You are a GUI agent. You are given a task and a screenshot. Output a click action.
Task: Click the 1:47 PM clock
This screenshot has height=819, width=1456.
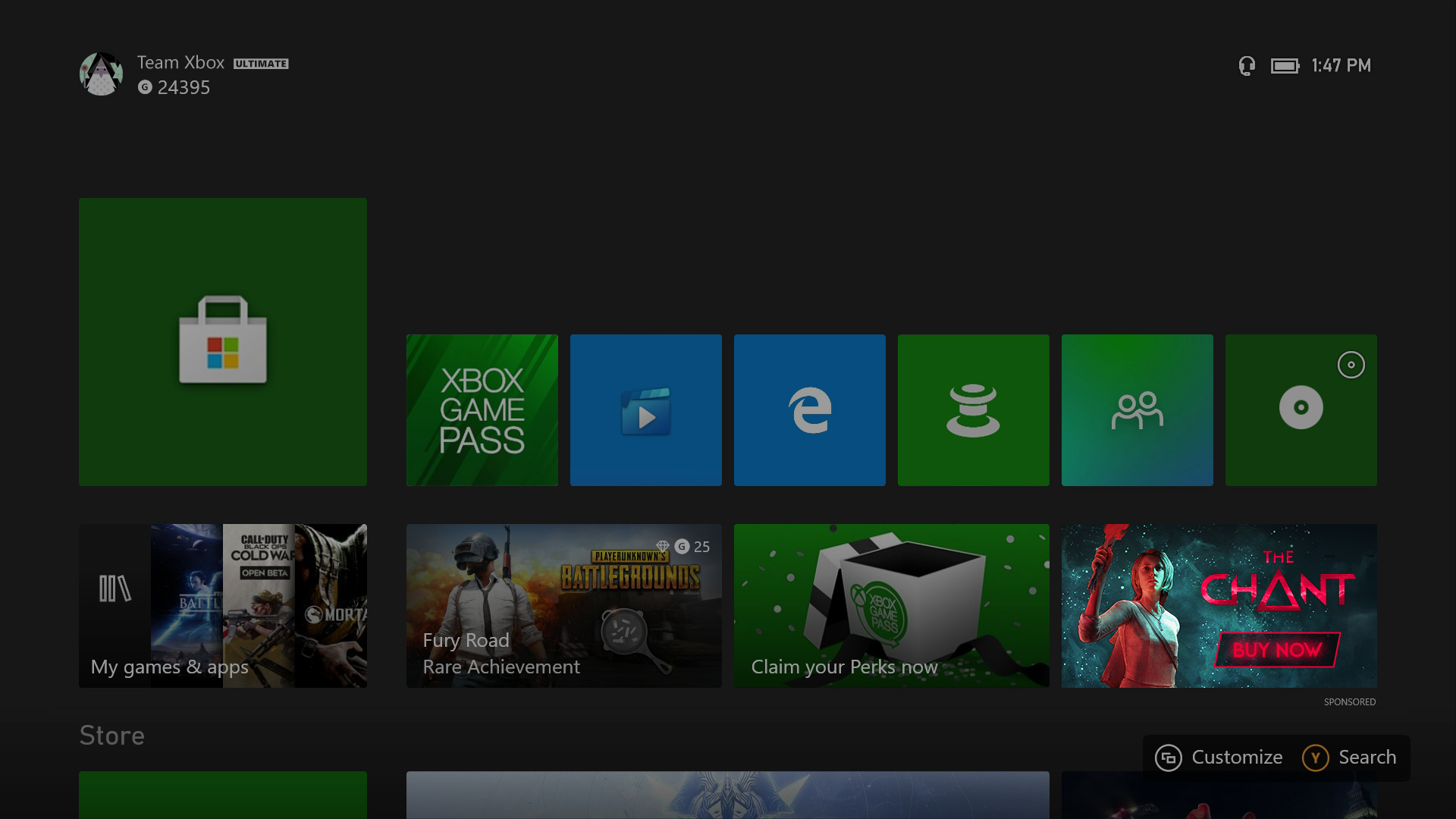pos(1341,66)
